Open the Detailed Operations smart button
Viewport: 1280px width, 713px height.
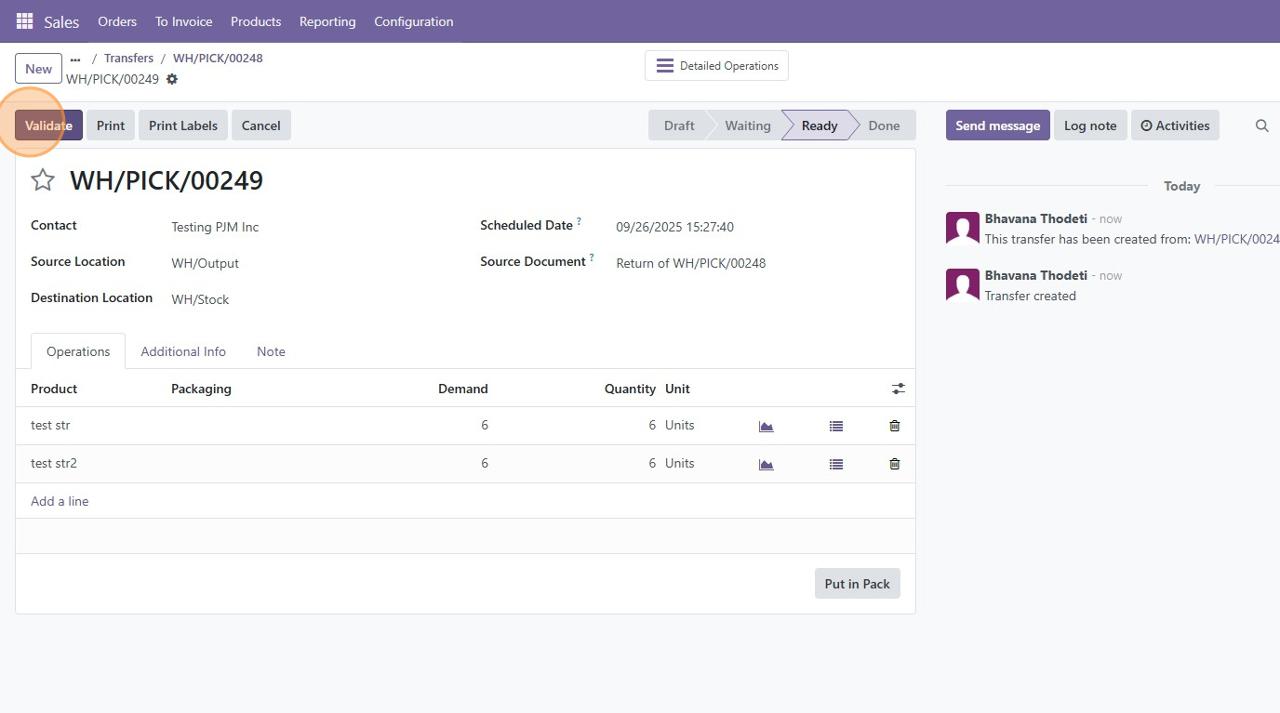[717, 66]
